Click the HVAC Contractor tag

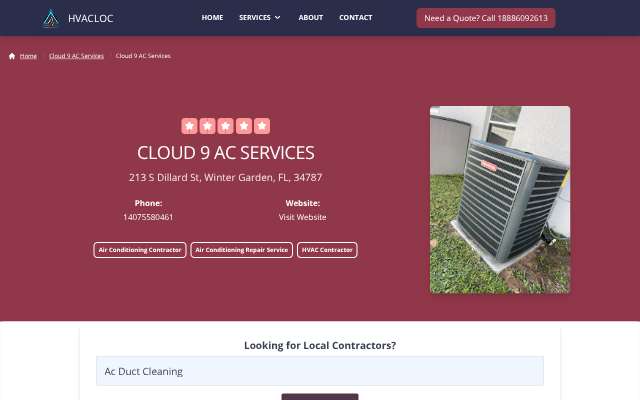tap(327, 250)
